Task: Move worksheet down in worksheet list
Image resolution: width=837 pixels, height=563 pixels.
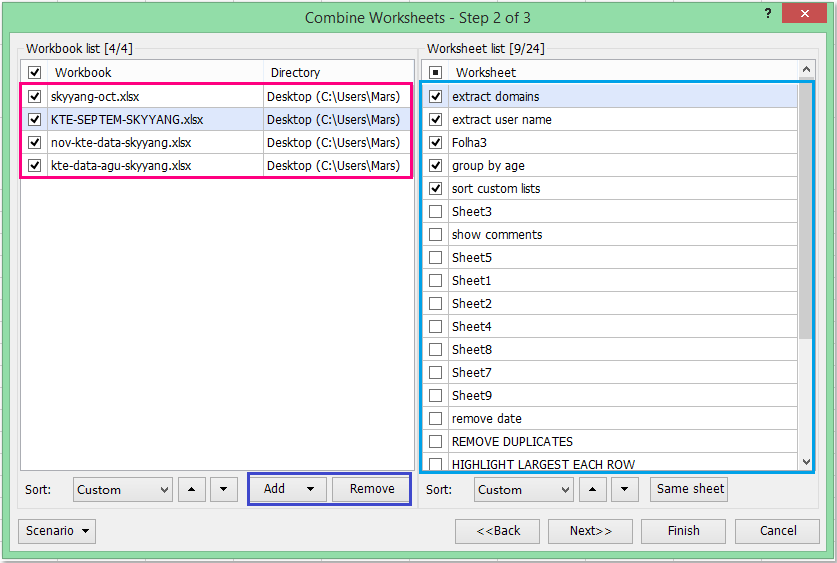Action: 625,490
